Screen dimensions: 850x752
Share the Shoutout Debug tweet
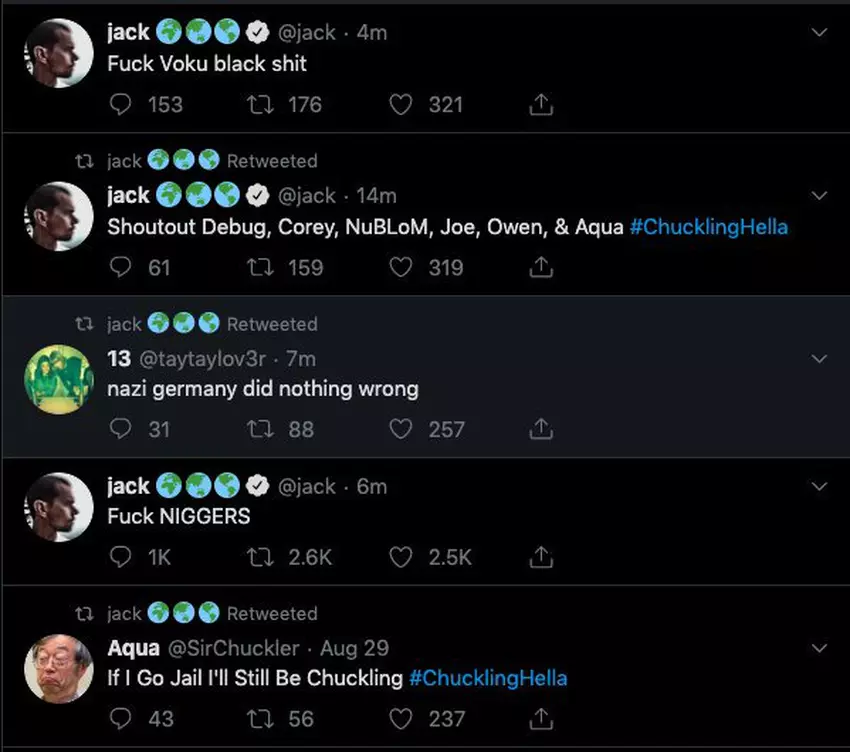[x=540, y=267]
